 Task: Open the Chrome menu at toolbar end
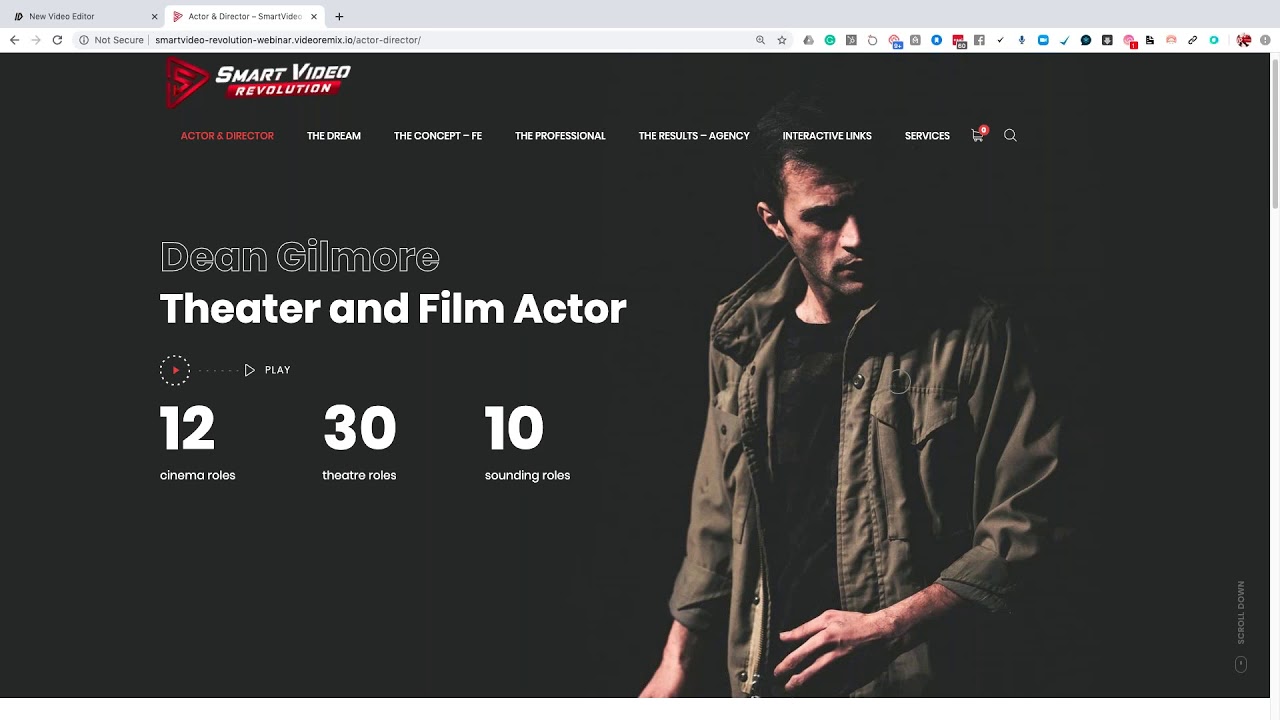pyautogui.click(x=1266, y=40)
